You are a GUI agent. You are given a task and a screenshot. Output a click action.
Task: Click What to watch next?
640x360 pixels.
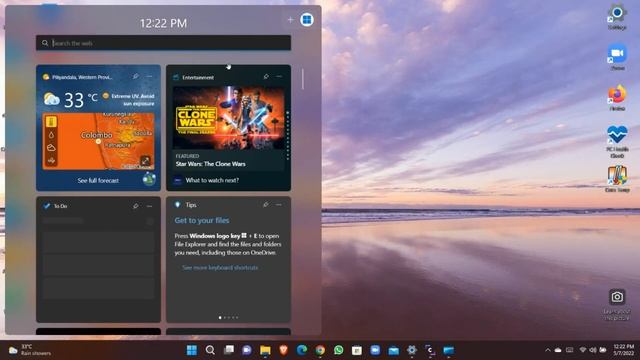click(x=212, y=180)
